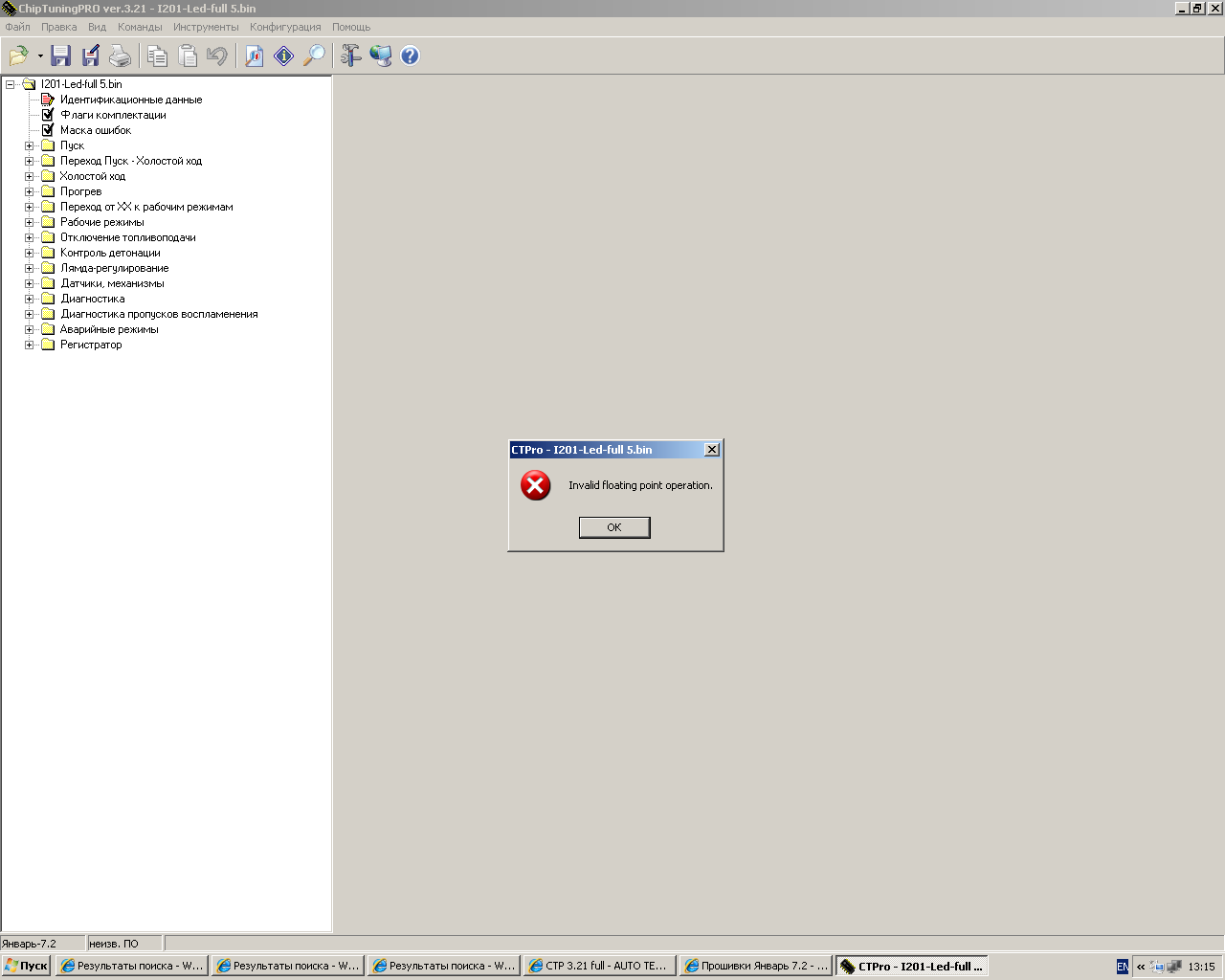Open the Инструменты menu
The width and height of the screenshot is (1225, 980).
[x=206, y=27]
